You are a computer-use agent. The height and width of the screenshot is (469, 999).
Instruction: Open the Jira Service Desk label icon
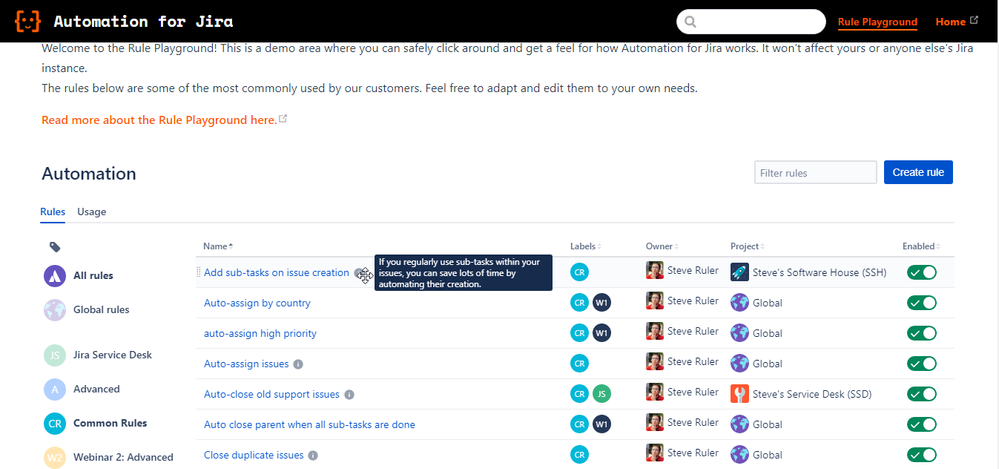(55, 355)
